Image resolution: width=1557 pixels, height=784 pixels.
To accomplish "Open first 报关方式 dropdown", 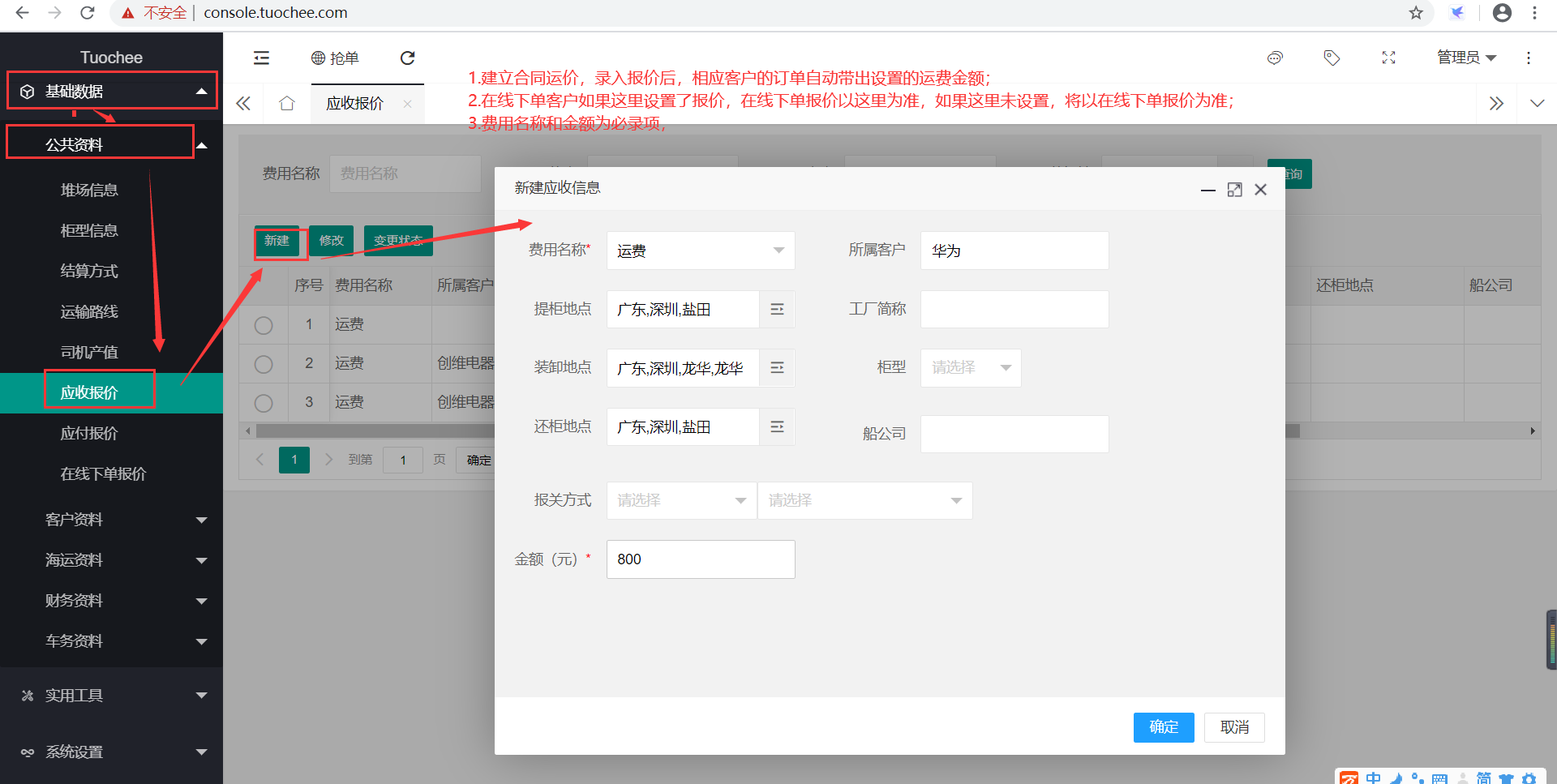I will click(681, 500).
